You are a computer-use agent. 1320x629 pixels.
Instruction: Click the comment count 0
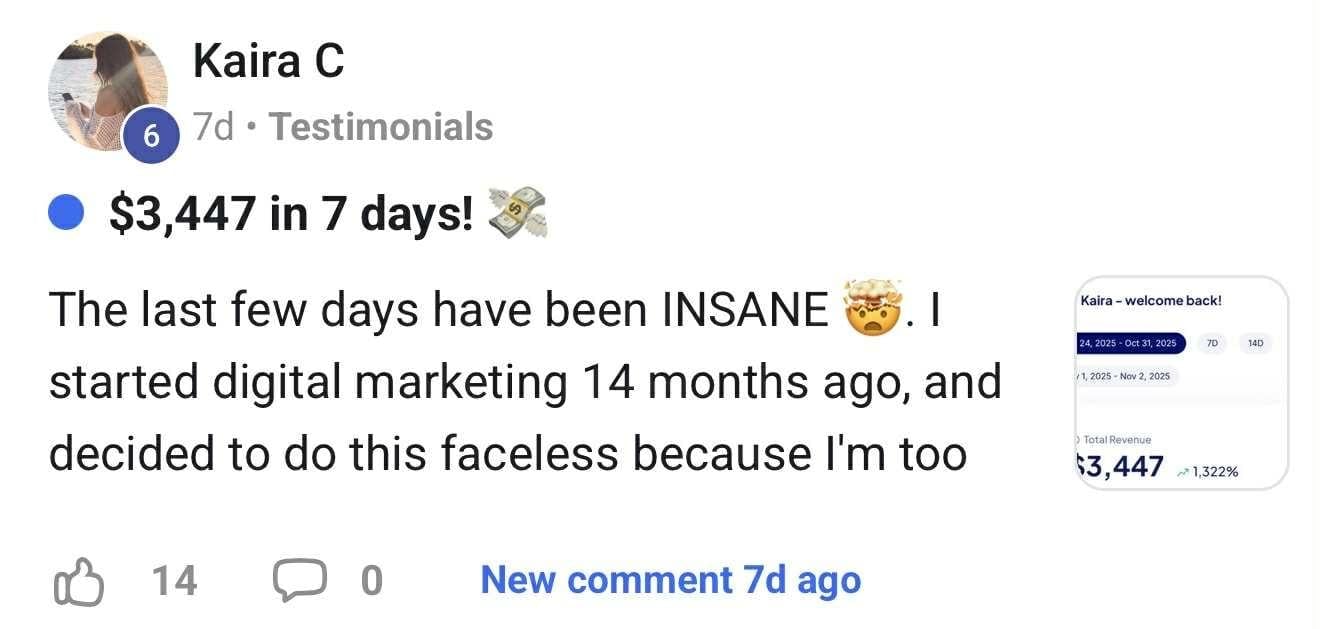(371, 581)
